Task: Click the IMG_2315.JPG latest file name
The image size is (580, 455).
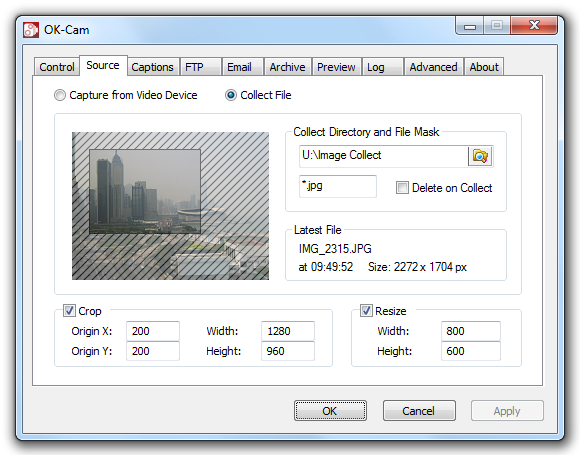Action: (335, 249)
